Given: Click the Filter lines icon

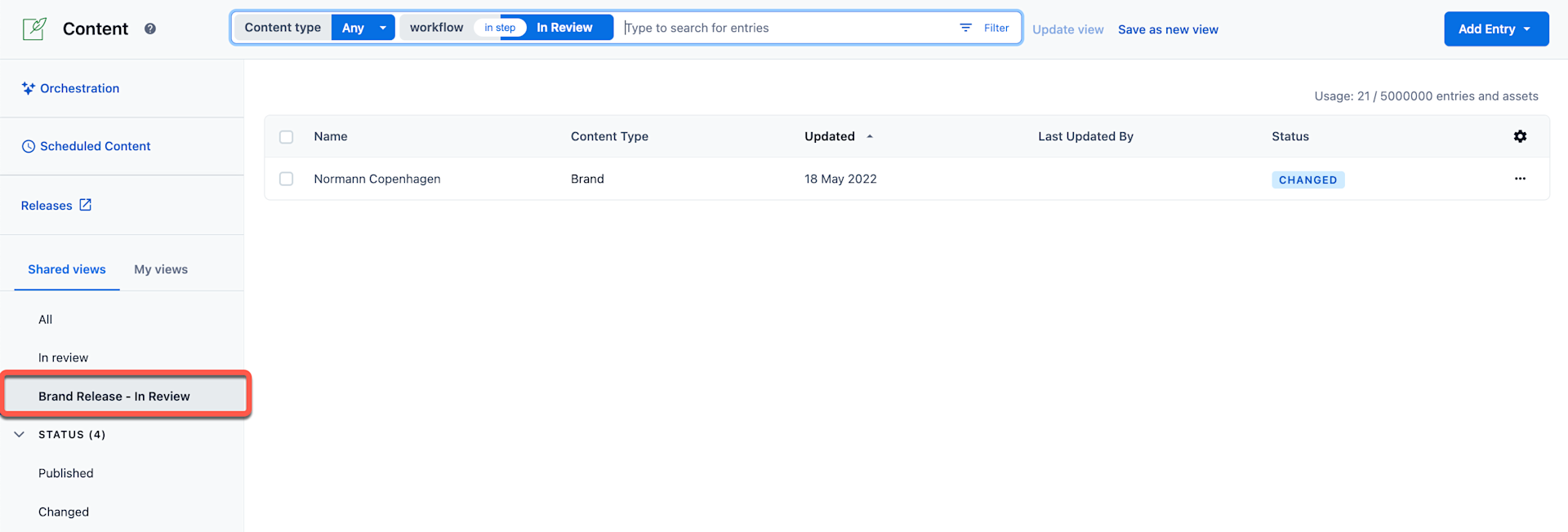Looking at the screenshot, I should click(x=965, y=28).
